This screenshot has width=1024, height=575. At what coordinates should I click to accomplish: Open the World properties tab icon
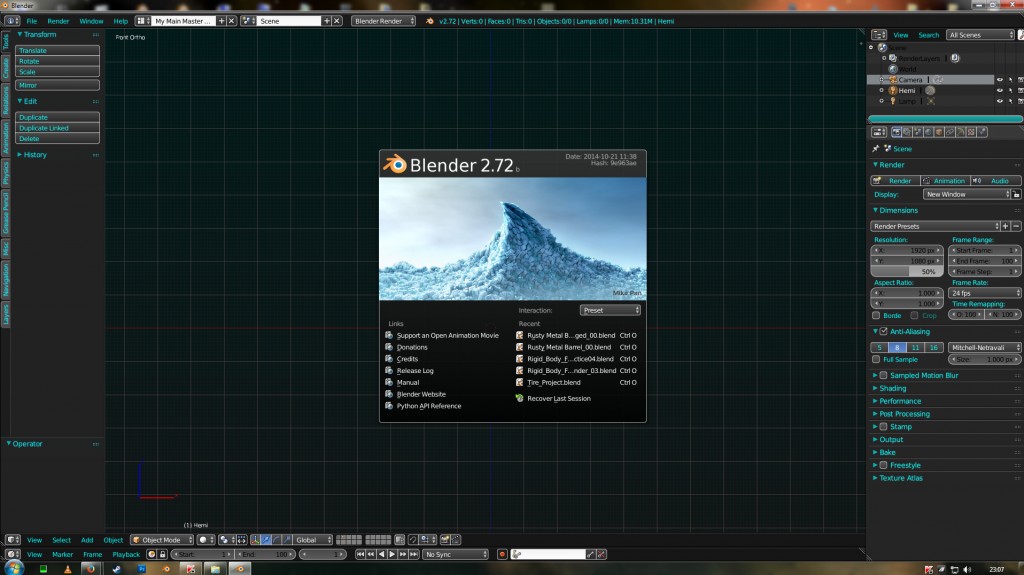coord(928,132)
